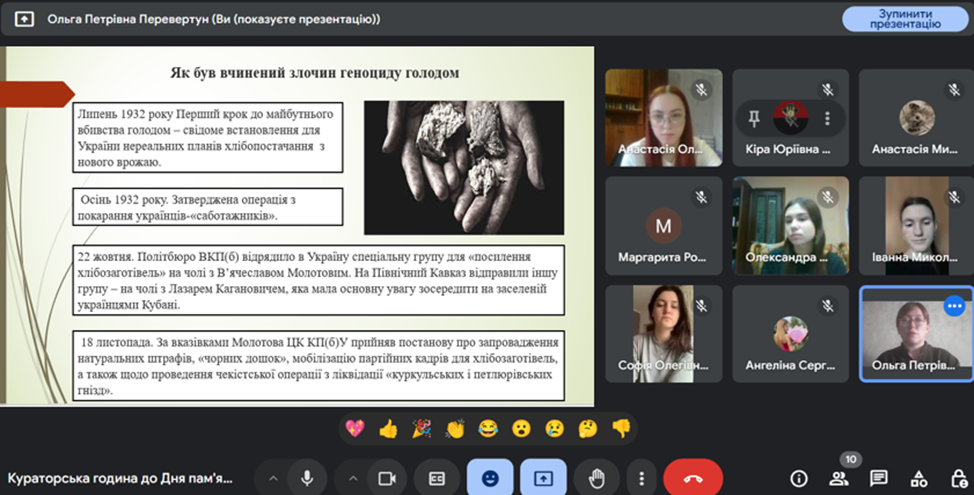Click meeting title Кураторська година до Дня пам'я
This screenshot has width=974, height=495.
click(120, 478)
